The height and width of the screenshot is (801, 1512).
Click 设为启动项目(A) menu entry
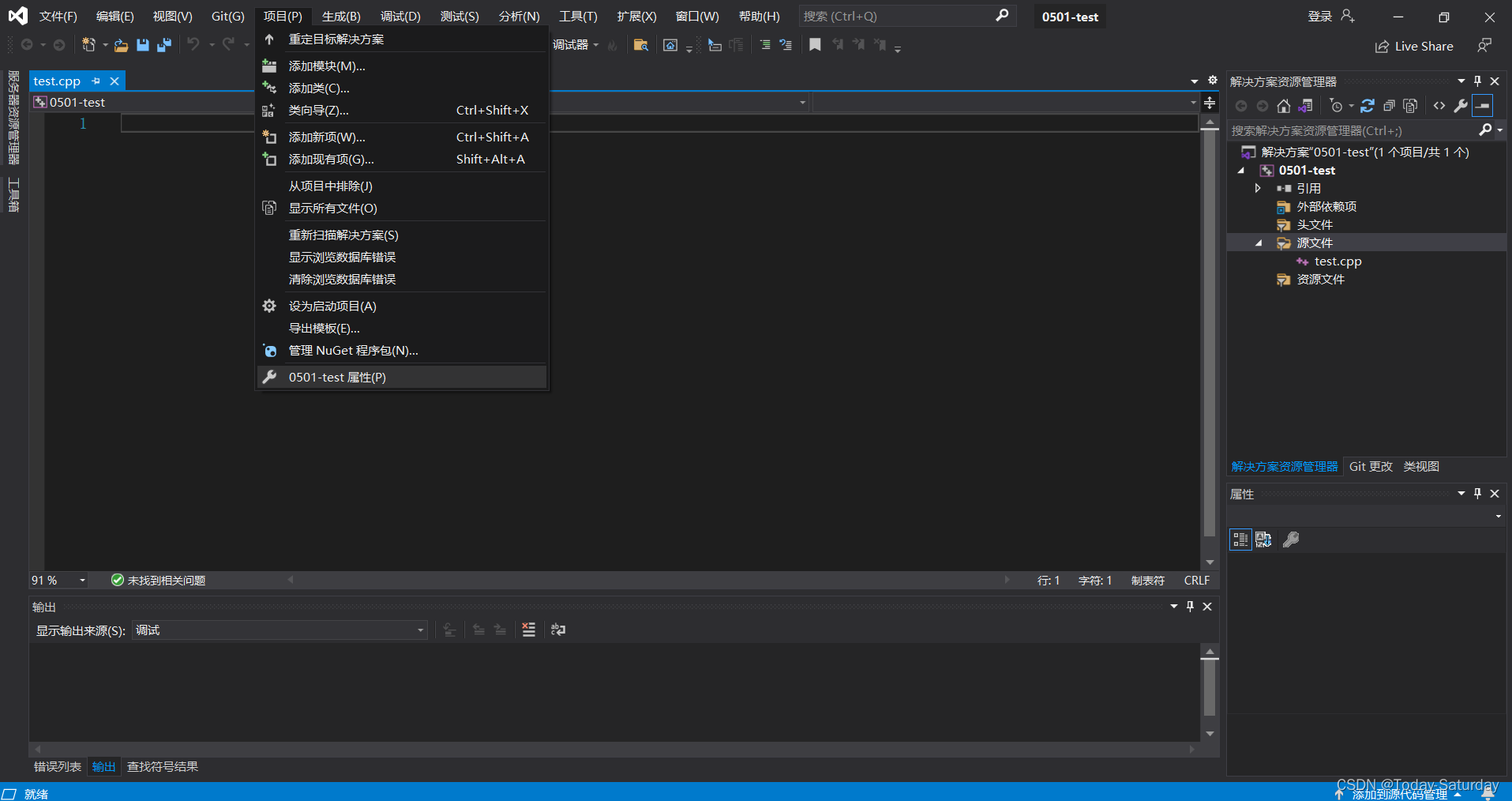coord(403,306)
